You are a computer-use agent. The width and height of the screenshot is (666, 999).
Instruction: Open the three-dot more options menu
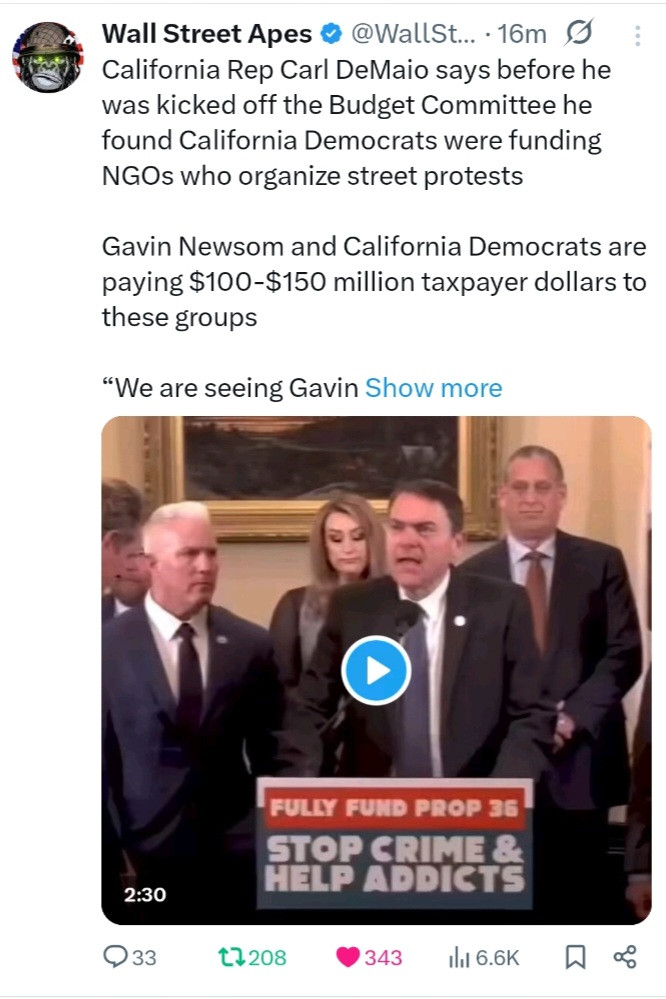pos(637,36)
